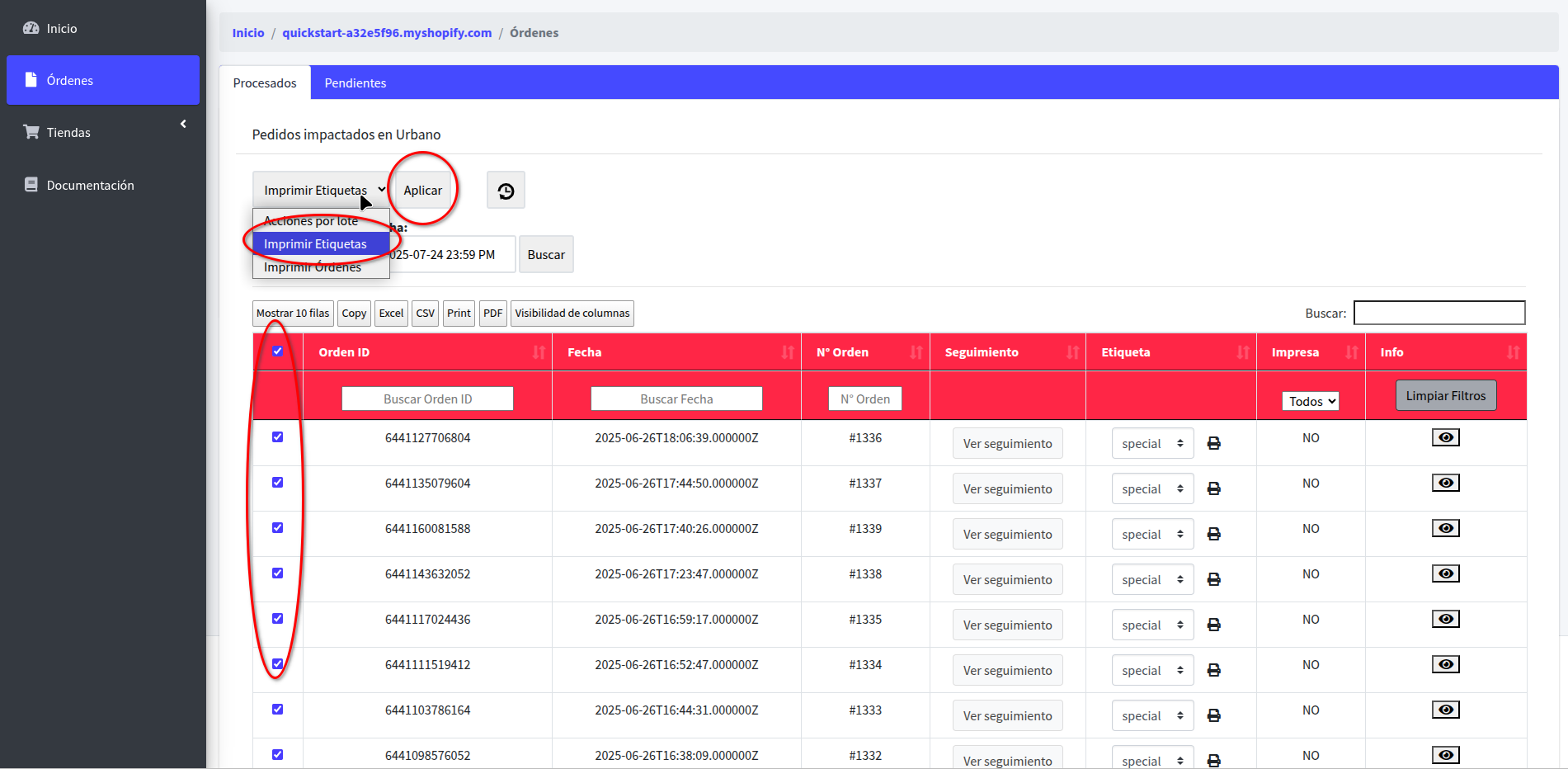Export table using the Excel button
Viewport: 1568px width, 769px height.
(391, 314)
